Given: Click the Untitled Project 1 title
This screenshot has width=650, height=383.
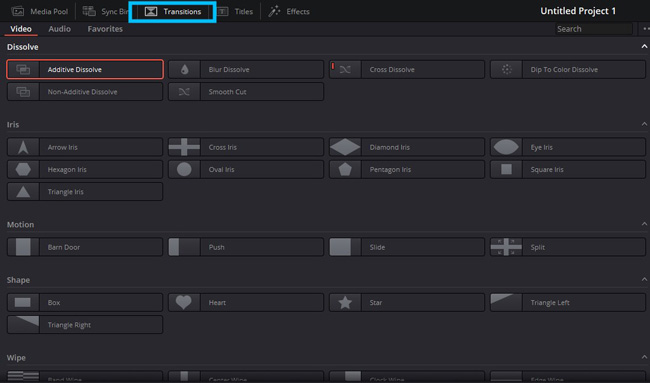Looking at the screenshot, I should pyautogui.click(x=578, y=11).
